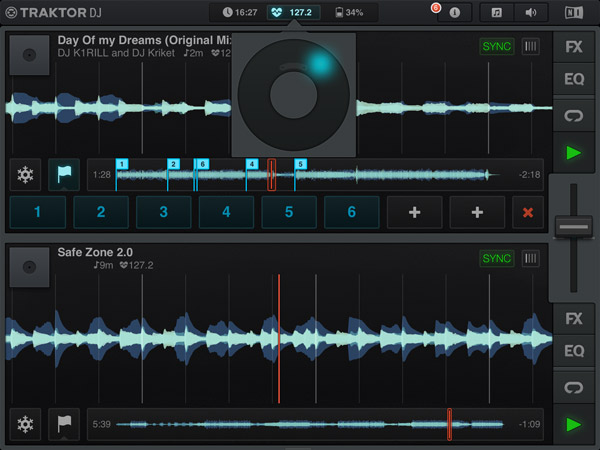Open bottom deck settings gear icon
Screen dimensions: 600x450
[x=26, y=424]
